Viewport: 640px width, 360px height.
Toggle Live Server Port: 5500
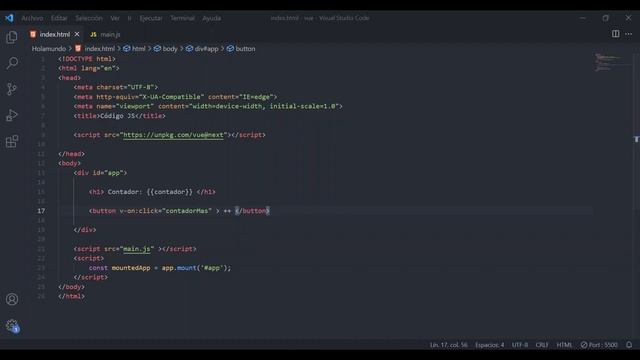coord(599,345)
